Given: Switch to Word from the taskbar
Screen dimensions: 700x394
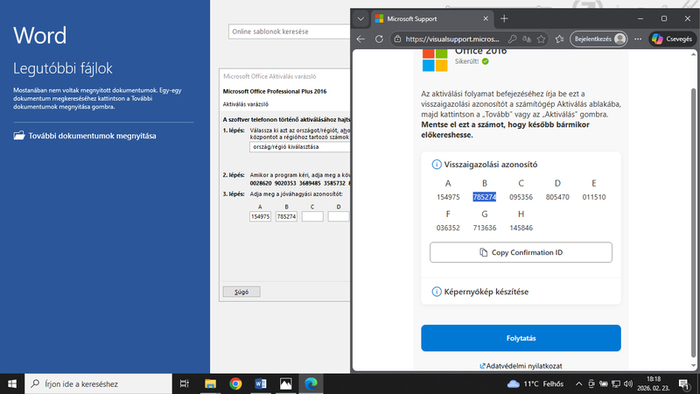Looking at the screenshot, I should tap(261, 384).
